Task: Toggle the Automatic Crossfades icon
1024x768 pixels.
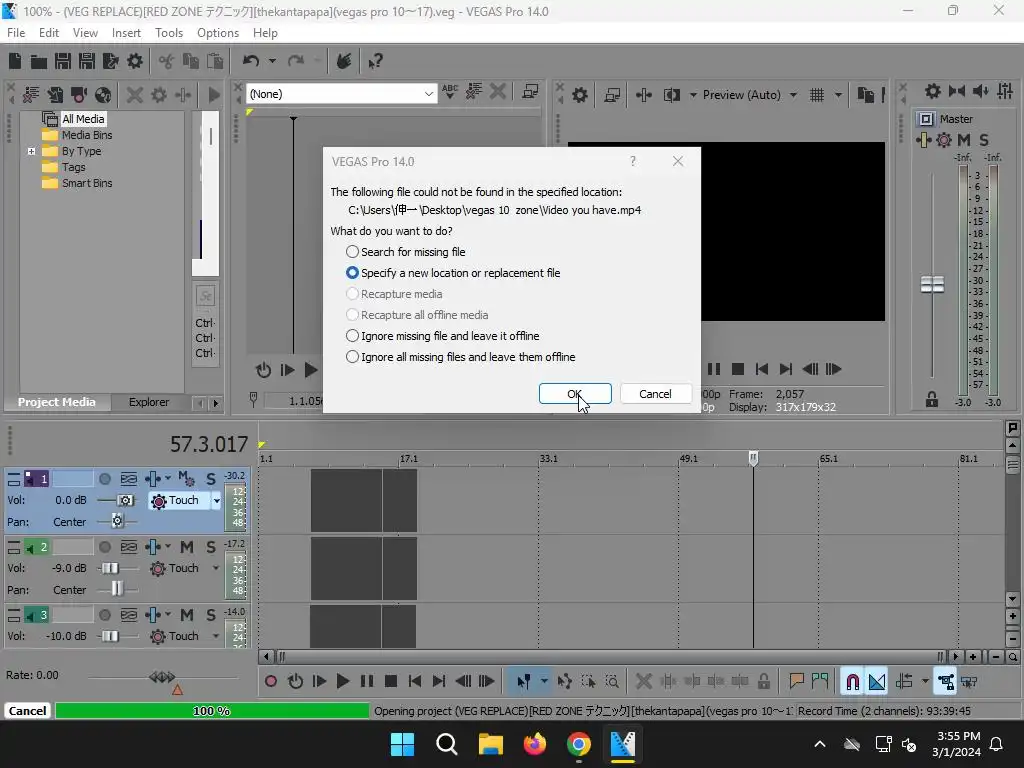Action: pyautogui.click(x=877, y=682)
